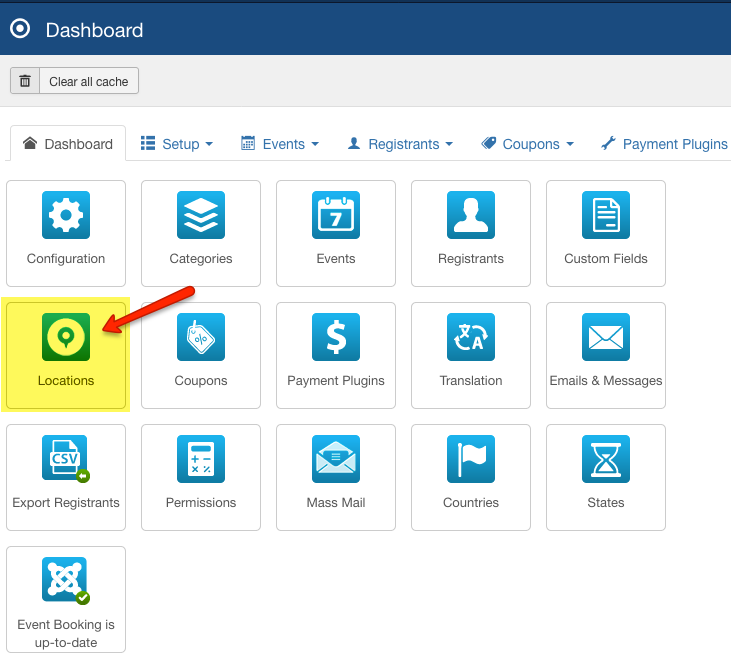Expand the Setup dropdown menu

[x=177, y=144]
